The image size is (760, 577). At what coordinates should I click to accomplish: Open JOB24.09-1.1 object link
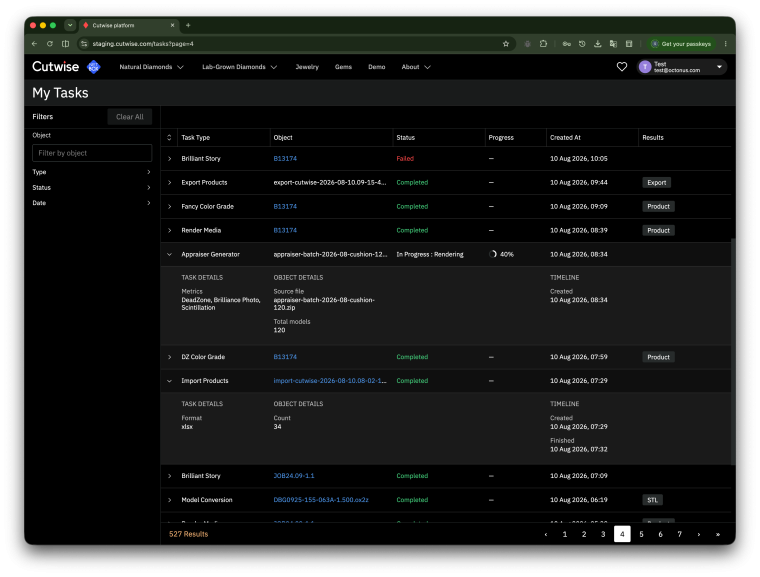(294, 476)
